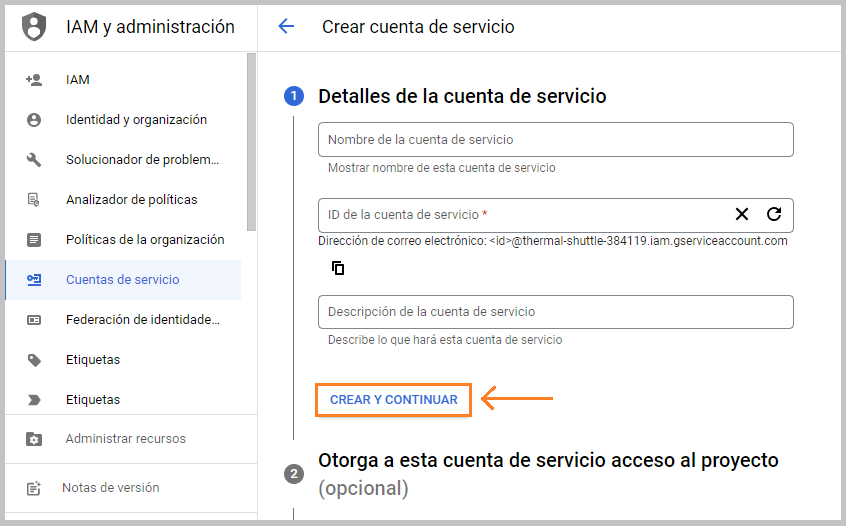This screenshot has width=846, height=526.
Task: Focus the ID de la cuenta de servicio field
Action: tap(523, 215)
